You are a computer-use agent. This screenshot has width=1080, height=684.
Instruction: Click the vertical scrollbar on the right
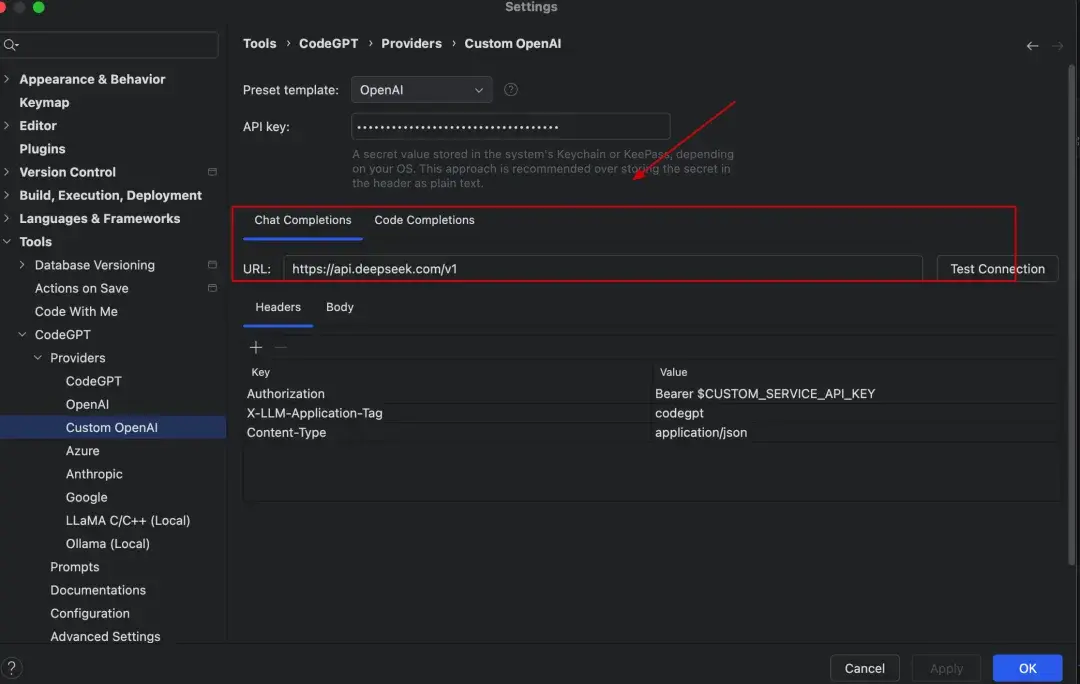(x=1071, y=315)
